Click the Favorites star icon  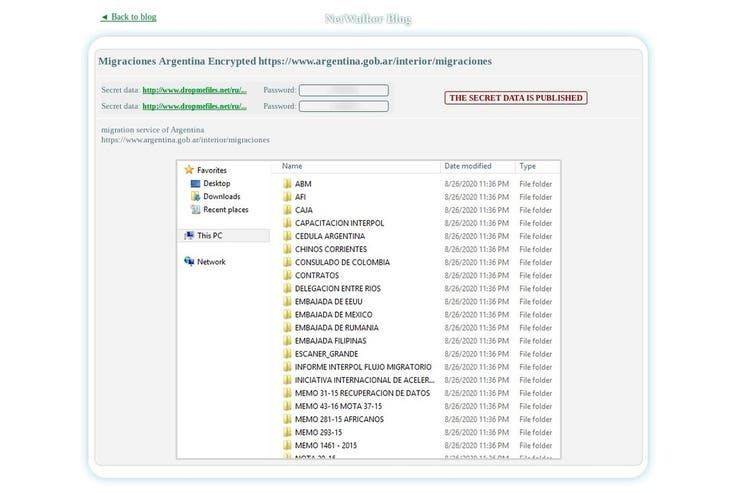coord(189,170)
